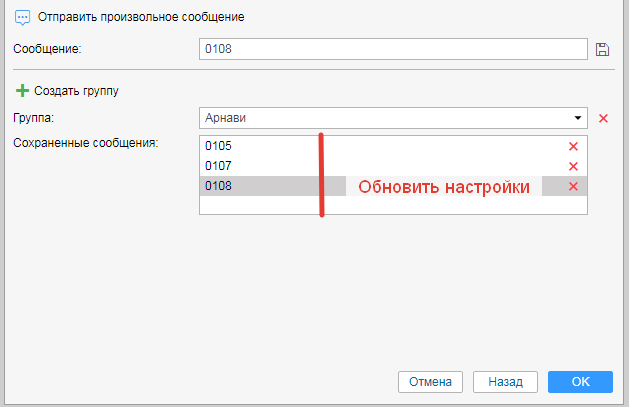
Task: Click the empty row below 0108
Action: point(392,205)
